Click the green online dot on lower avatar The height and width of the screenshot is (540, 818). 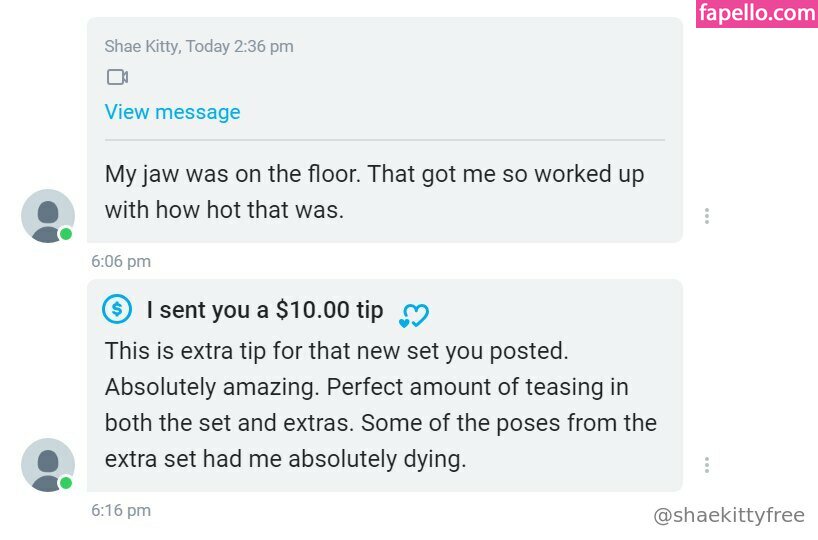[x=66, y=483]
